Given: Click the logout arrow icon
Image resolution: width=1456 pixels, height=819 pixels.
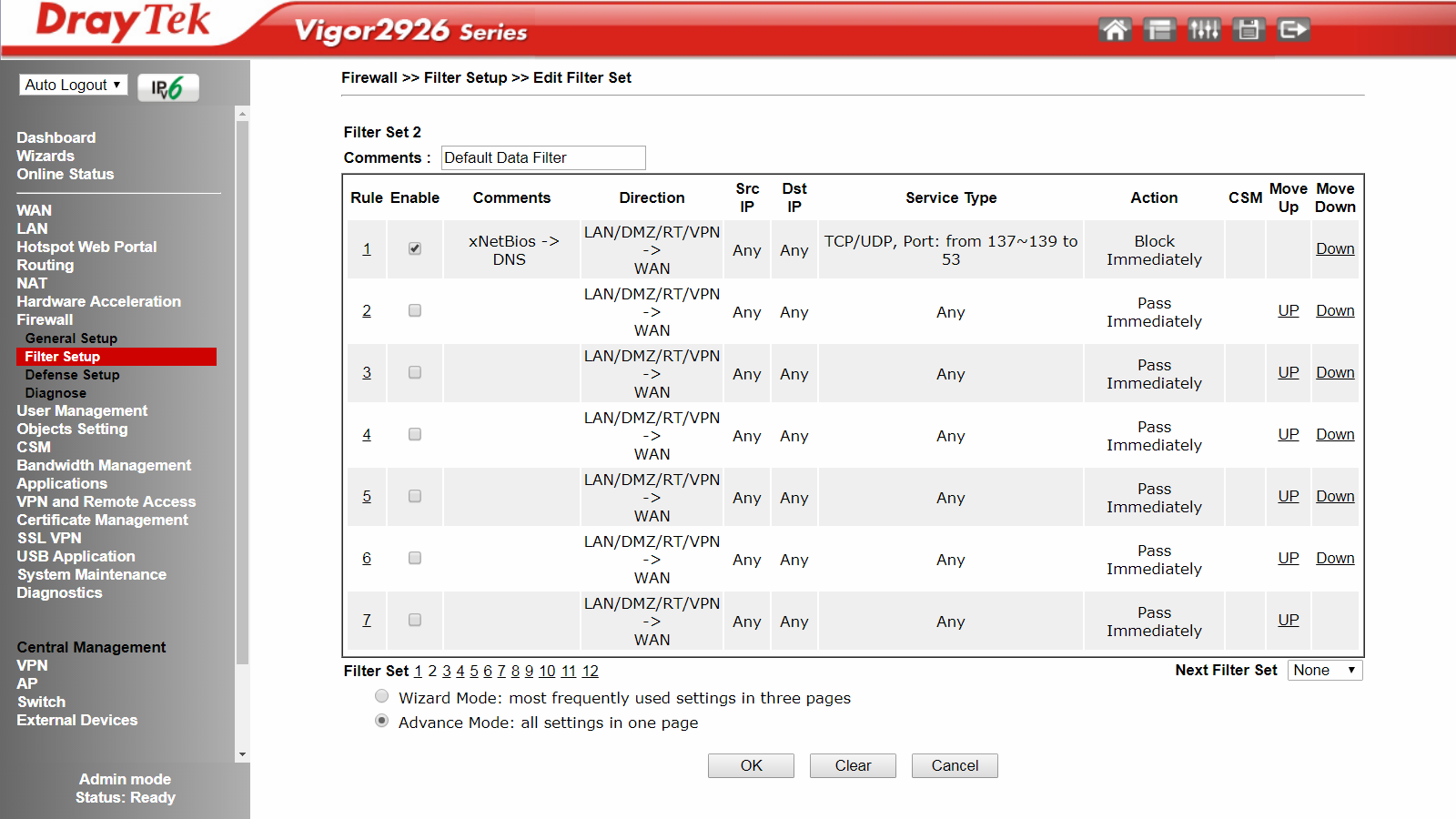Looking at the screenshot, I should tap(1293, 30).
